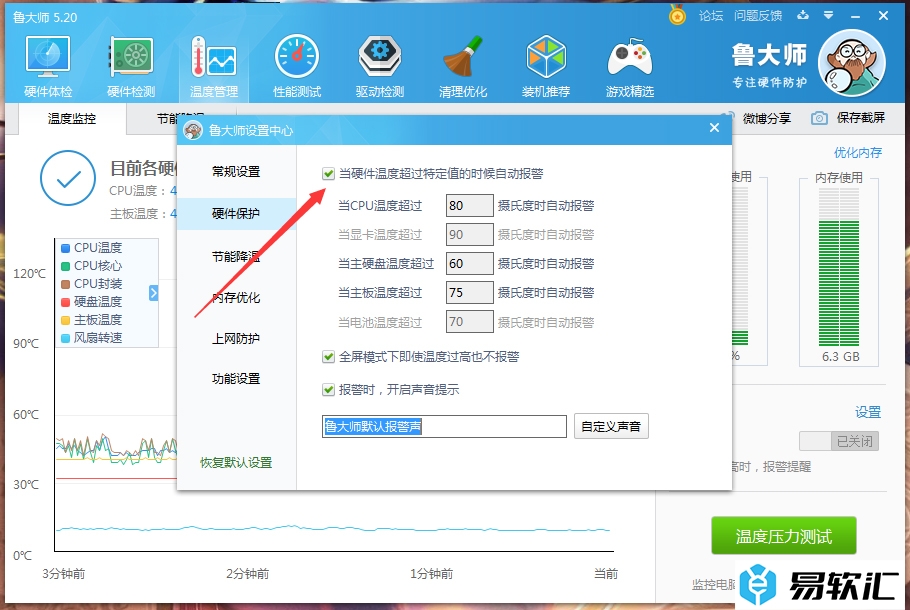Click the gold medal icon in title bar
The width and height of the screenshot is (910, 610).
677,15
